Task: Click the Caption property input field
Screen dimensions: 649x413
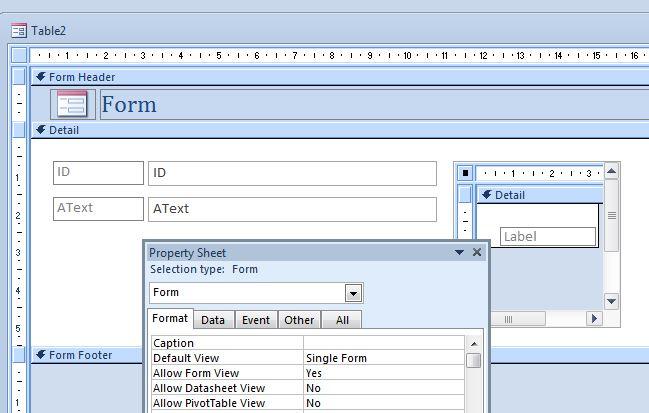Action: click(384, 343)
